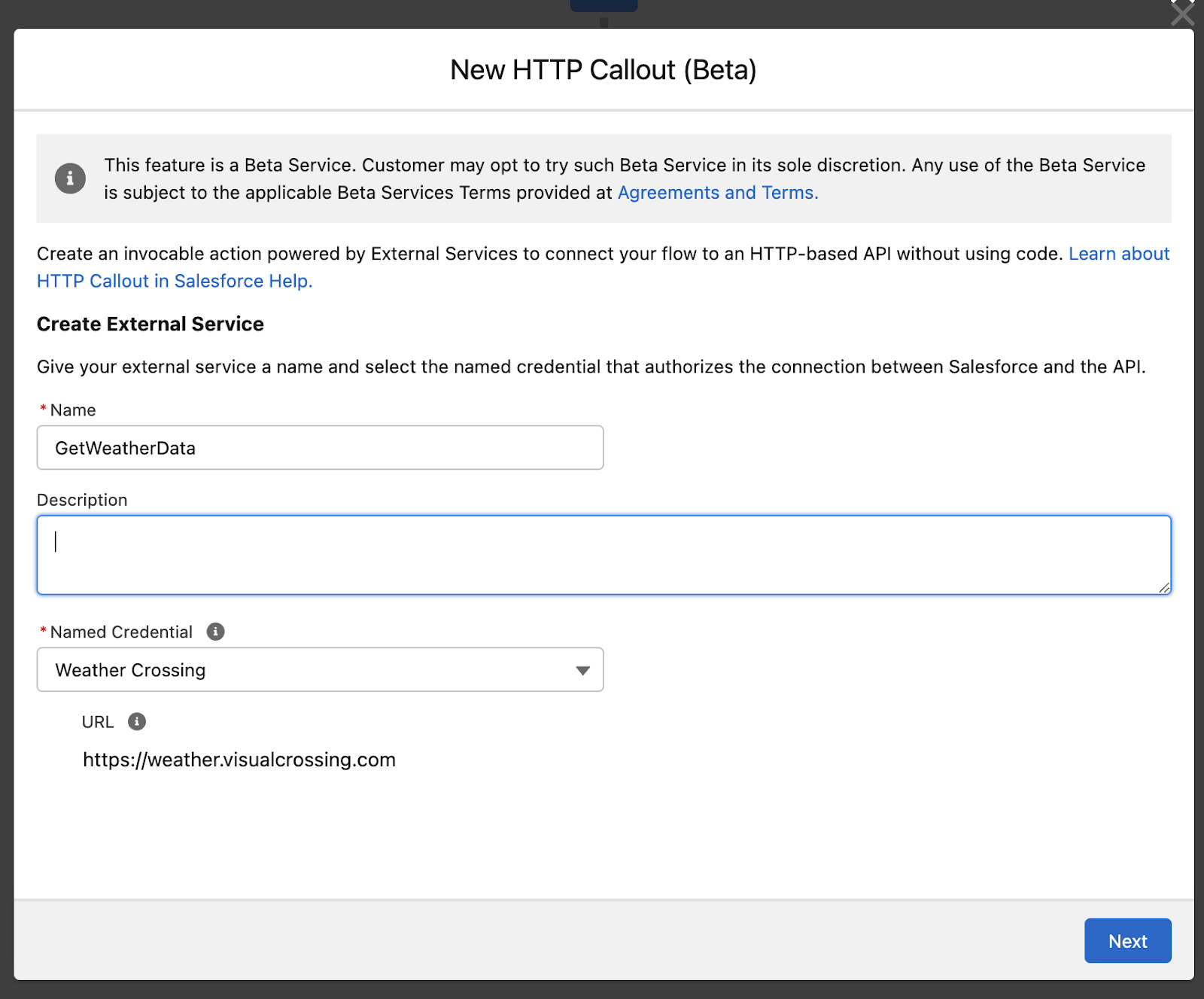
Task: Close the New HTTP Callout dialog
Action: 1182,13
